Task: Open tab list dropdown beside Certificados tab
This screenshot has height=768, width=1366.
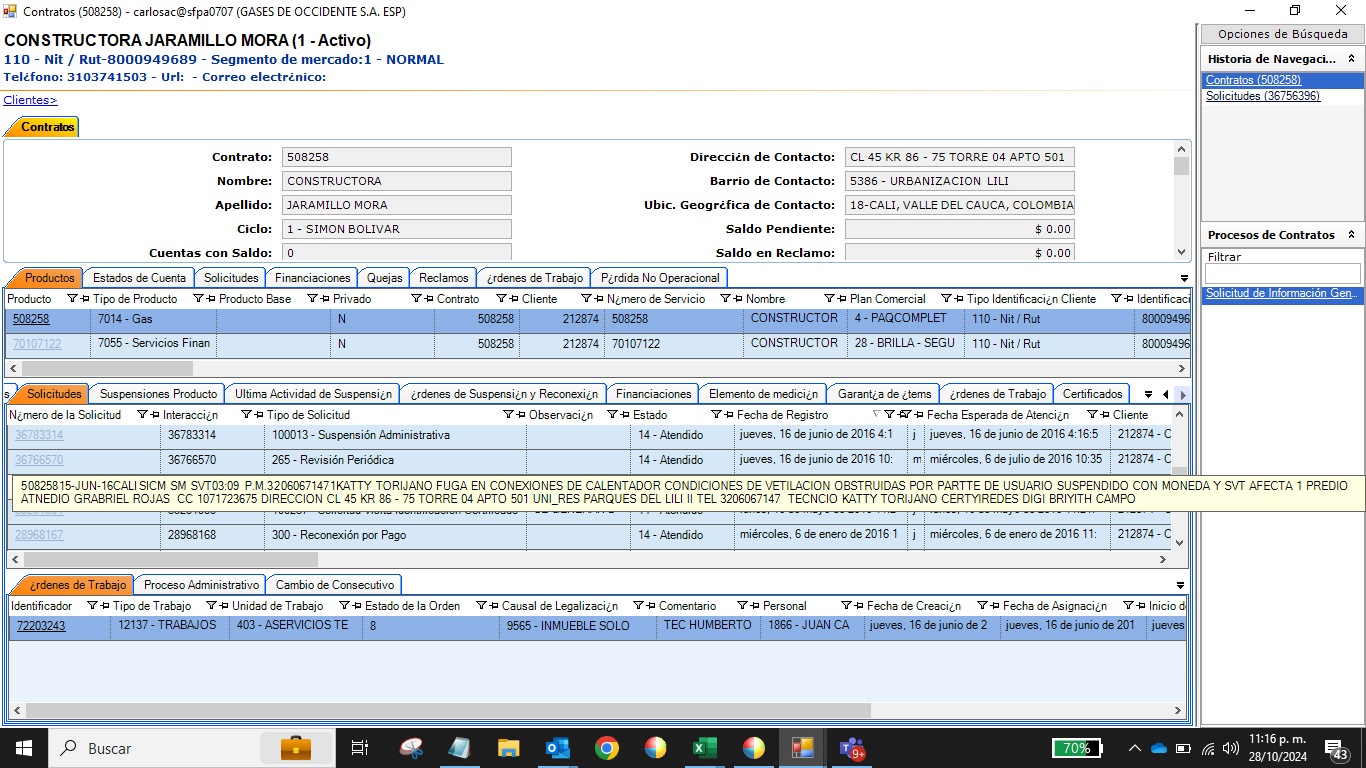Action: pyautogui.click(x=1148, y=394)
